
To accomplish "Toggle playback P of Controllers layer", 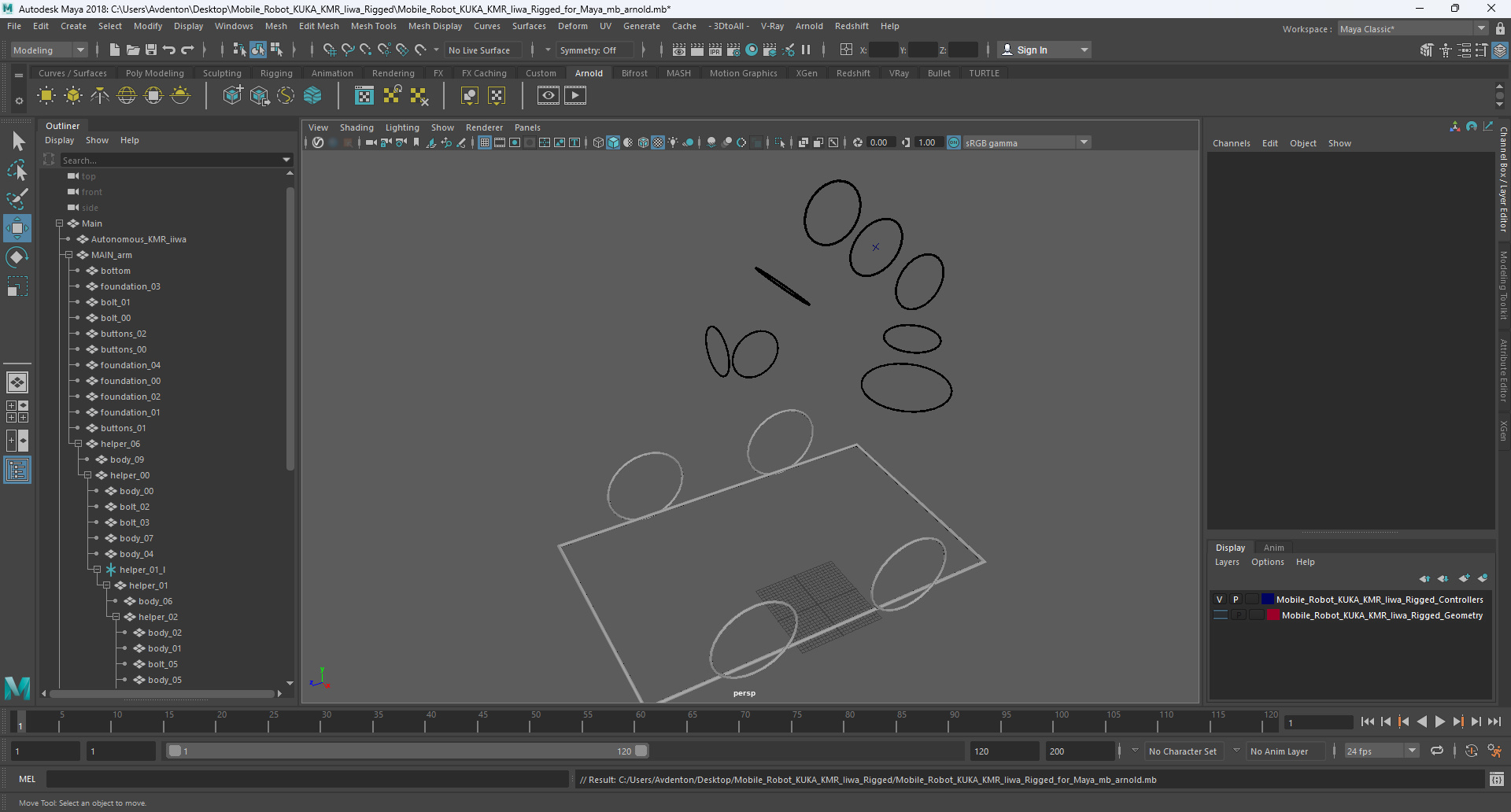I will [x=1236, y=600].
